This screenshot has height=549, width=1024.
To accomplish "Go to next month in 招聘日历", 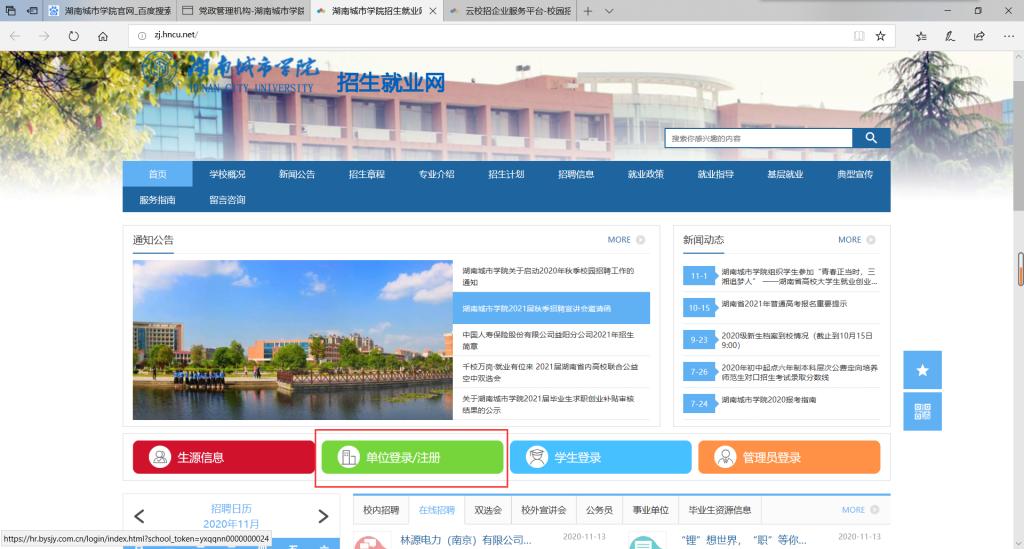I will coord(323,516).
